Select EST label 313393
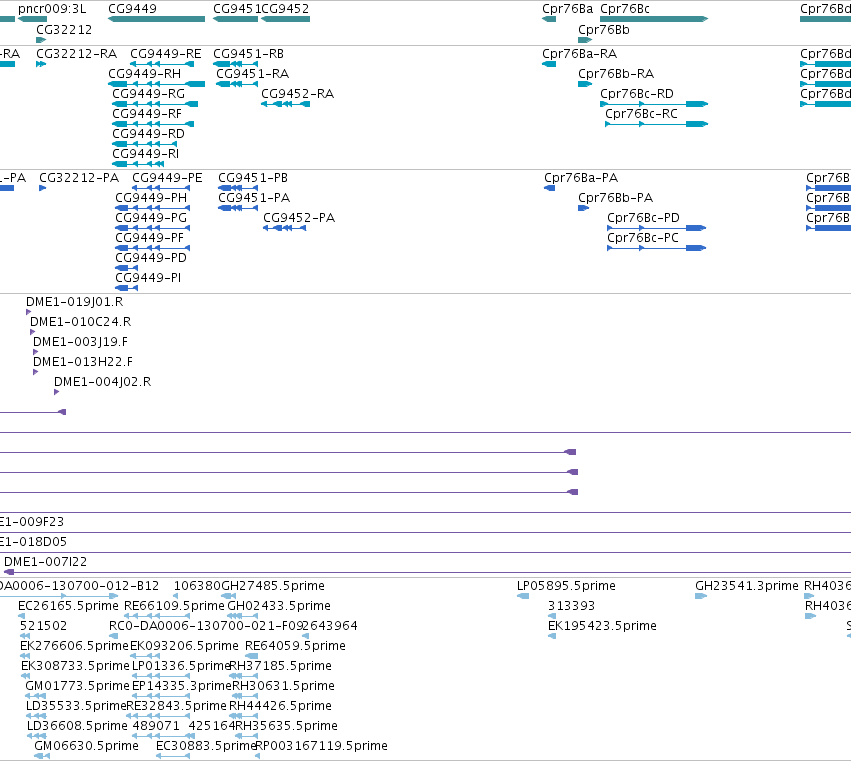This screenshot has width=851, height=761. (x=571, y=606)
